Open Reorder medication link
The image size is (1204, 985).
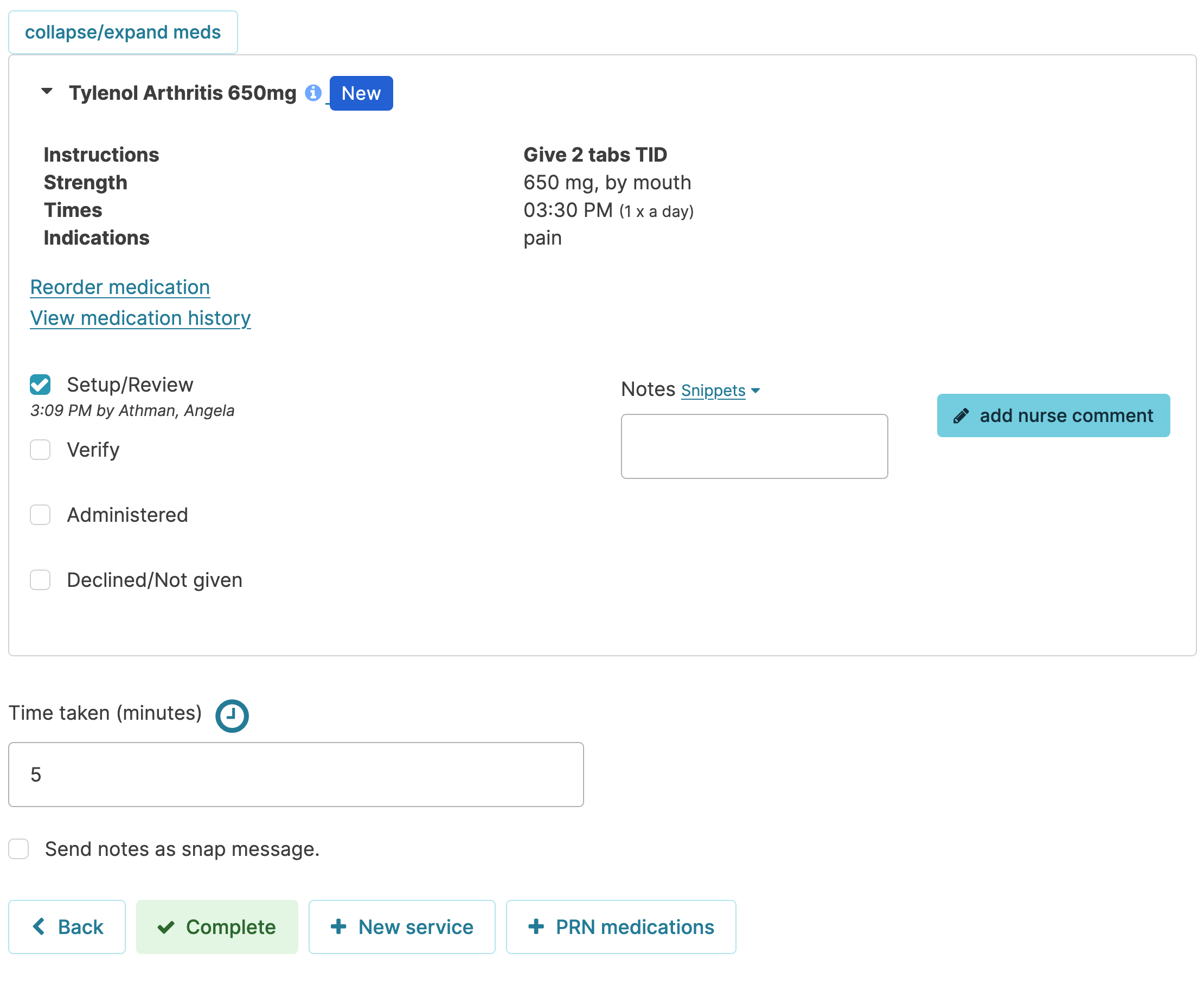pyautogui.click(x=120, y=287)
